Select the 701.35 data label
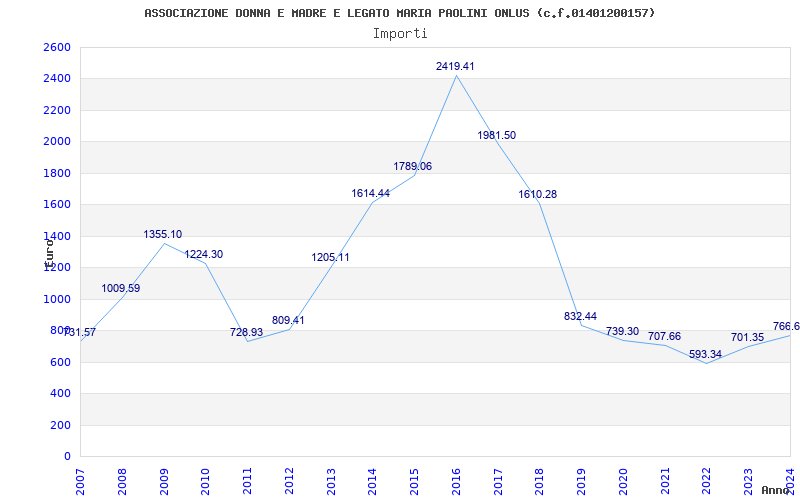The image size is (800, 500). click(x=747, y=337)
